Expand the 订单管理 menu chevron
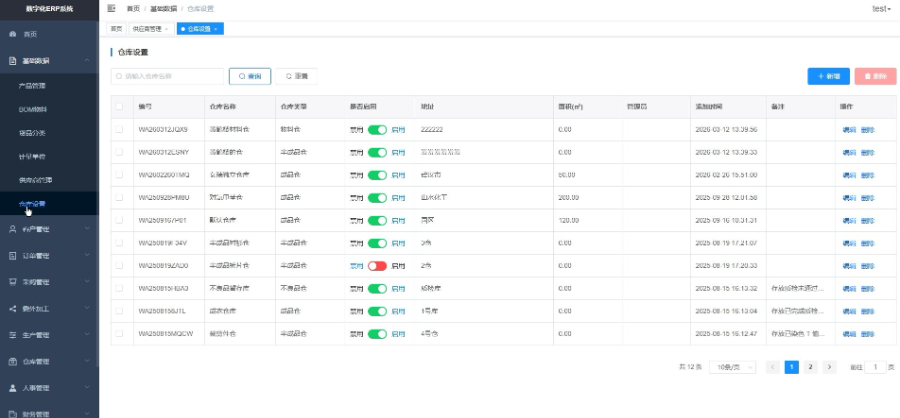 [x=87, y=255]
